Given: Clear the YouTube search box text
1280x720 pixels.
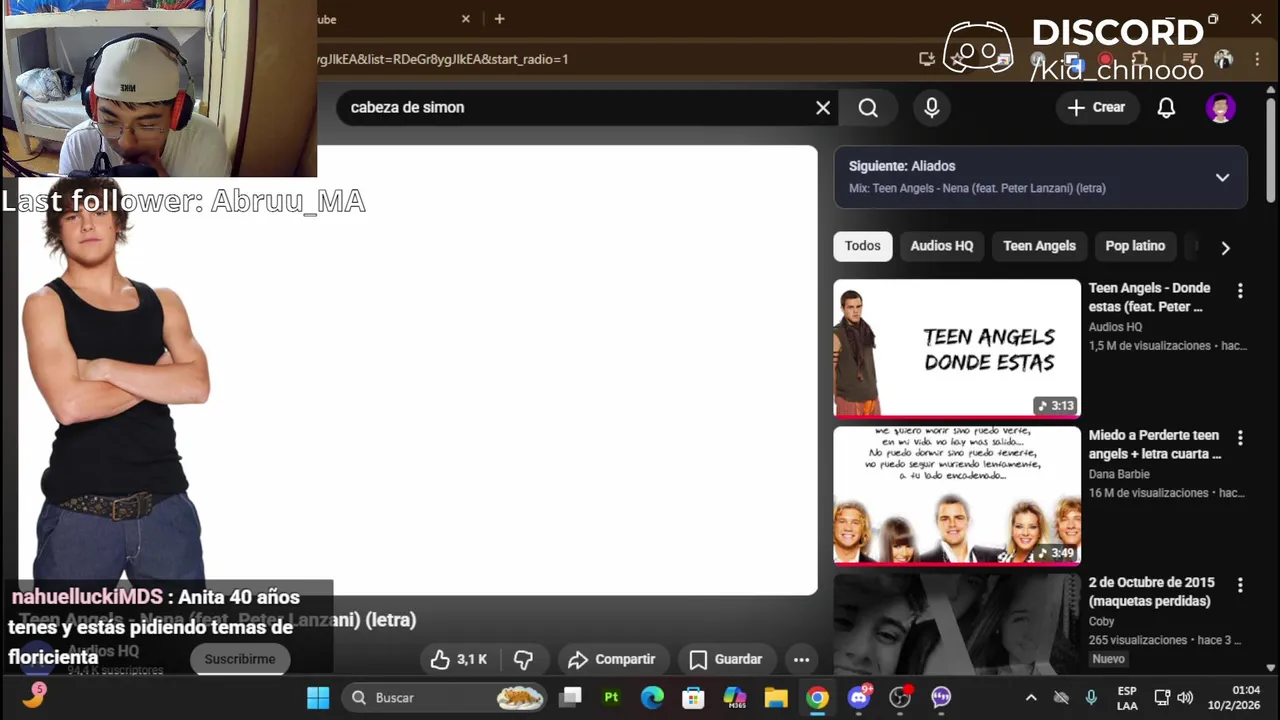Looking at the screenshot, I should click(823, 108).
